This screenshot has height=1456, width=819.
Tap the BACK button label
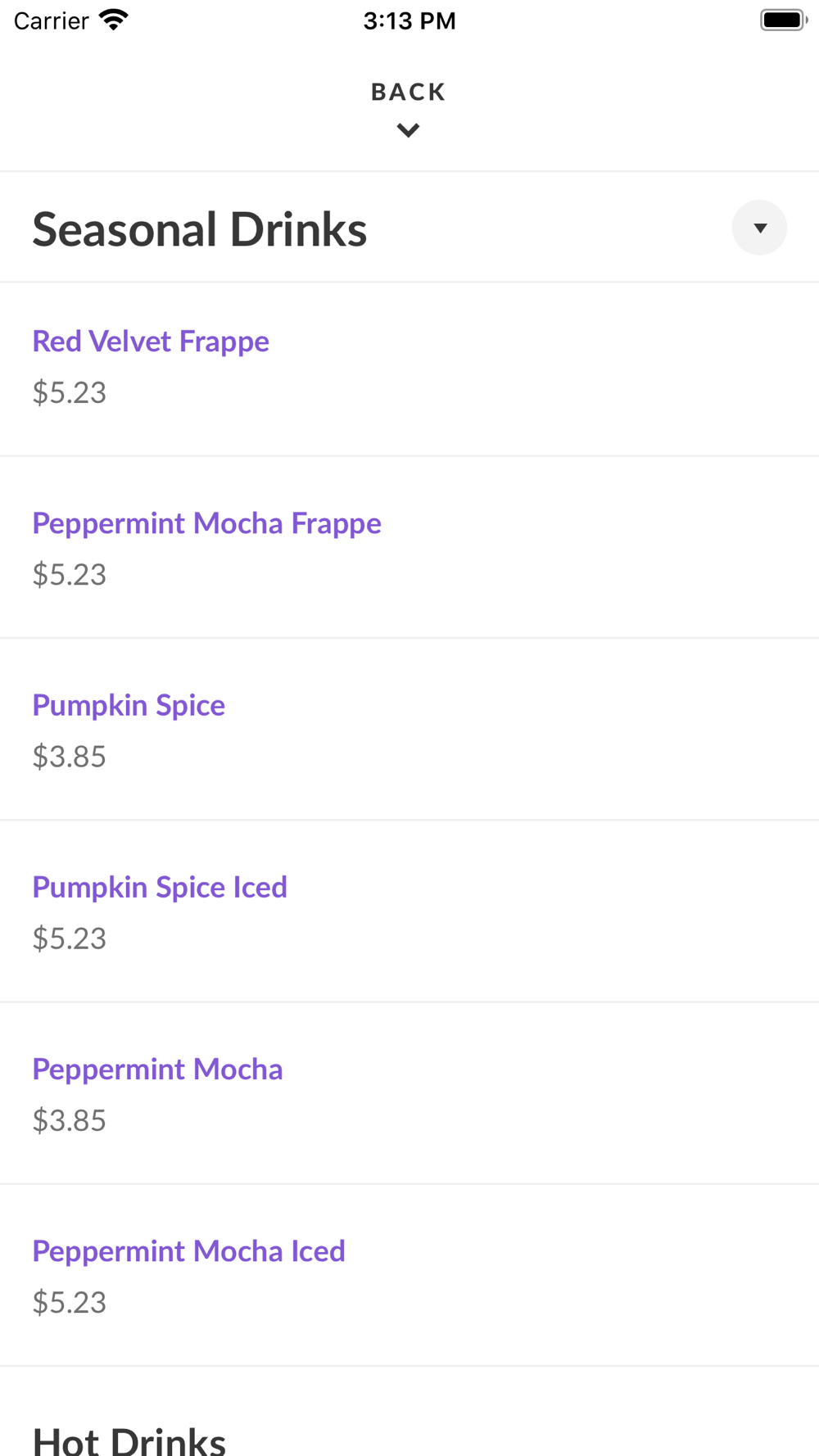(x=409, y=92)
